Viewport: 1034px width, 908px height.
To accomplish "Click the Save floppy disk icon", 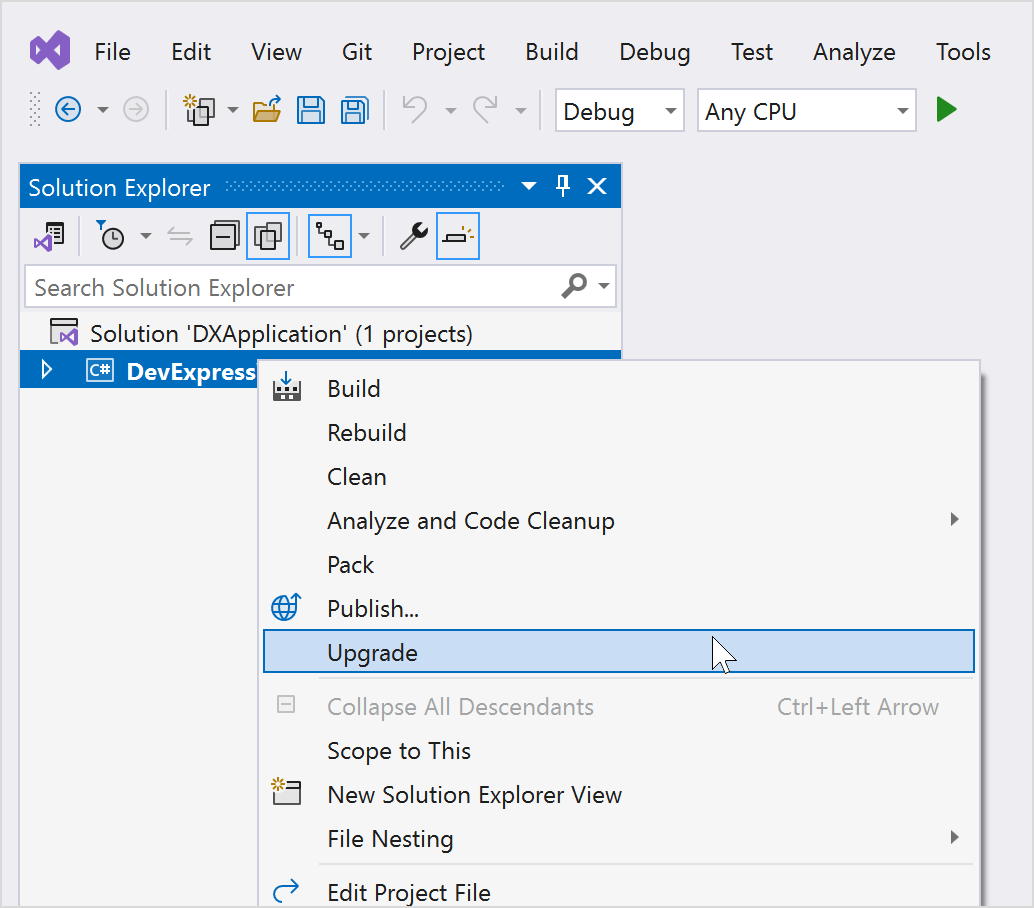I will pos(311,110).
